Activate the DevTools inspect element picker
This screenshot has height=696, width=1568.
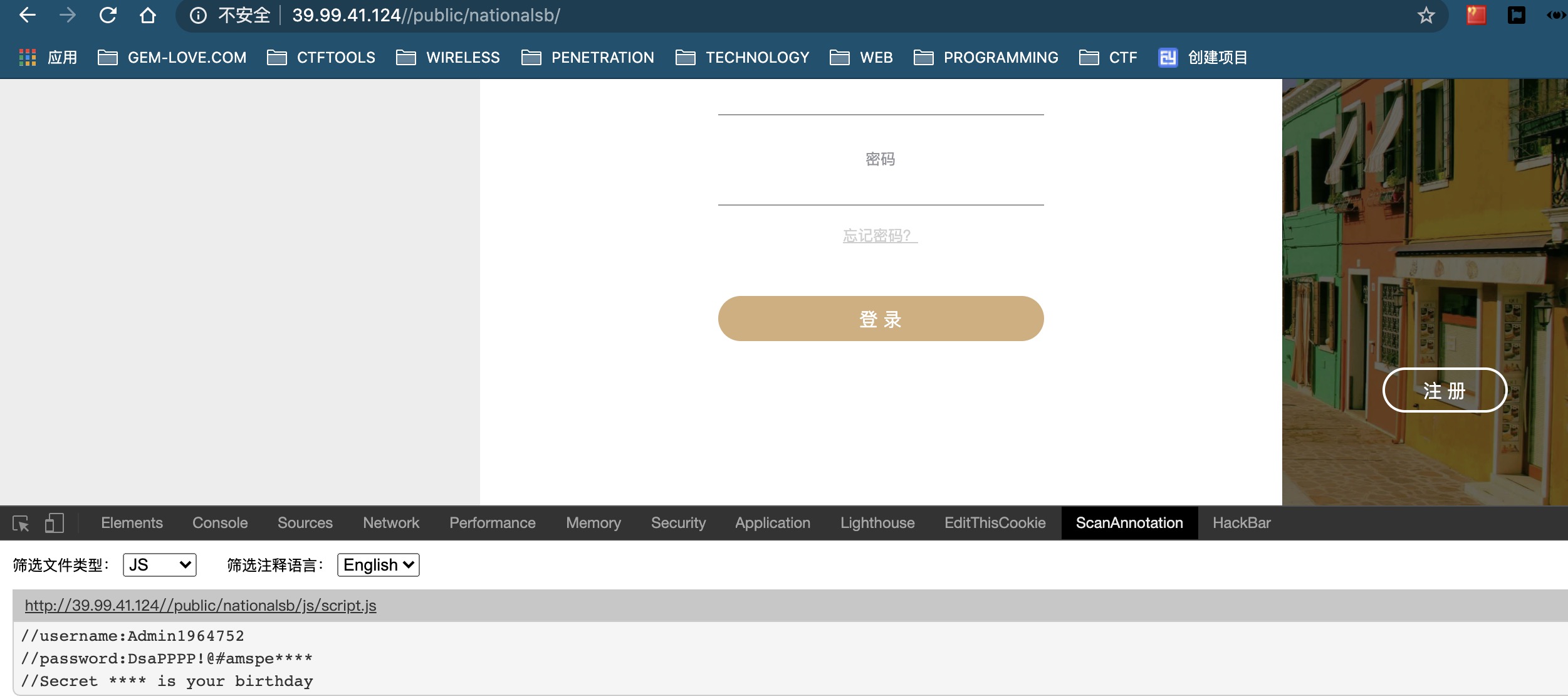pyautogui.click(x=21, y=523)
